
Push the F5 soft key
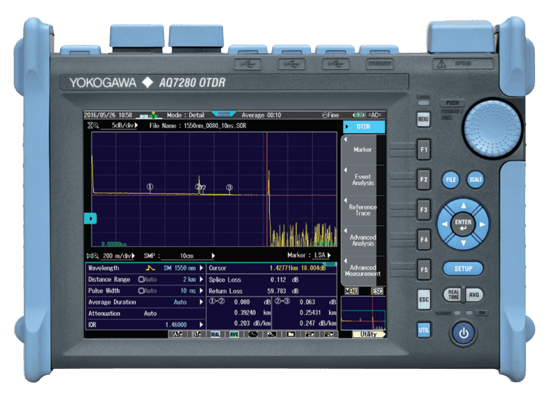click(424, 269)
